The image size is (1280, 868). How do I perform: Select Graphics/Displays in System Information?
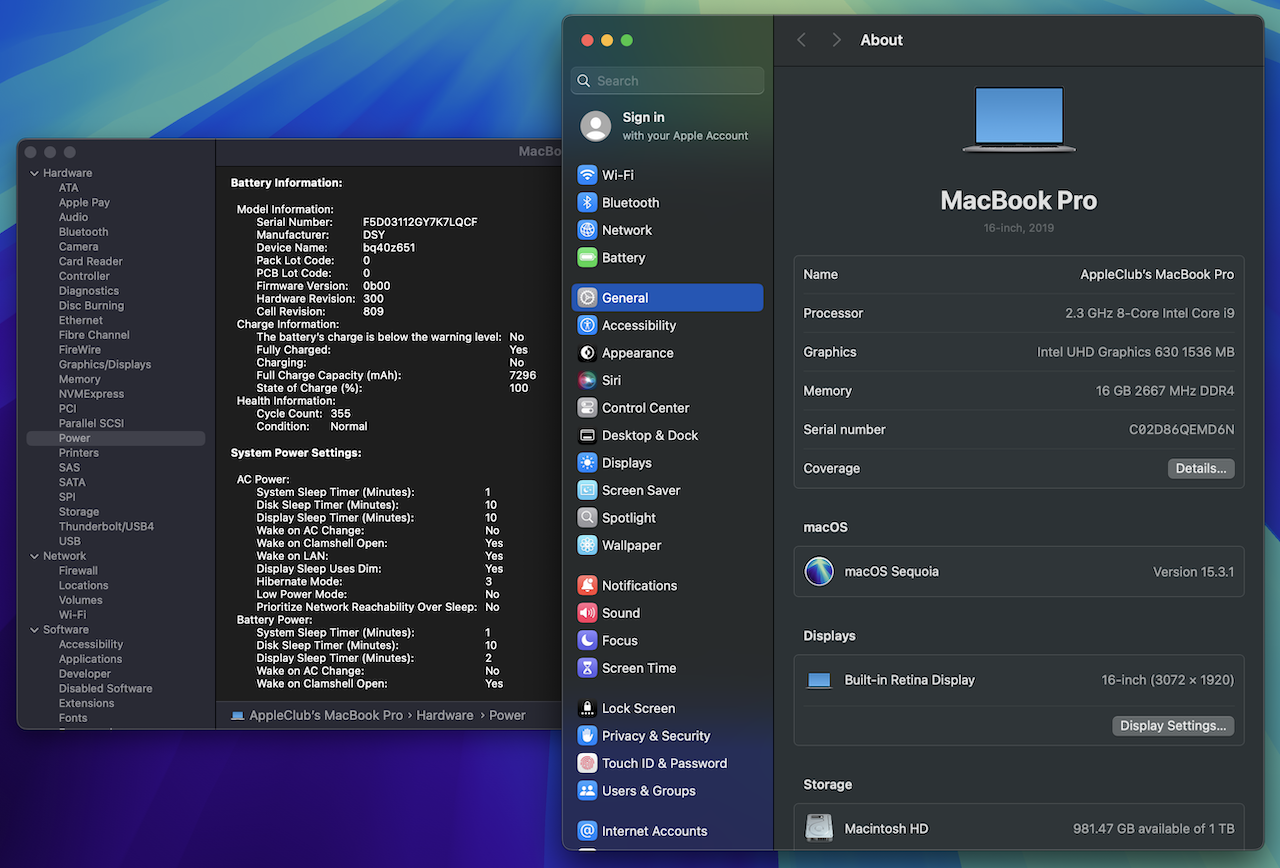coord(105,365)
